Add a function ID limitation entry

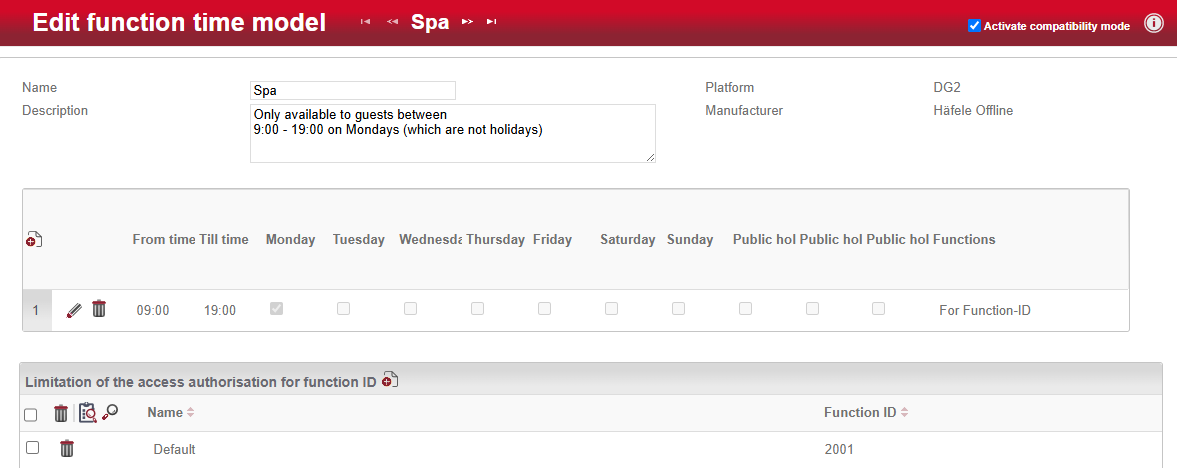point(390,380)
